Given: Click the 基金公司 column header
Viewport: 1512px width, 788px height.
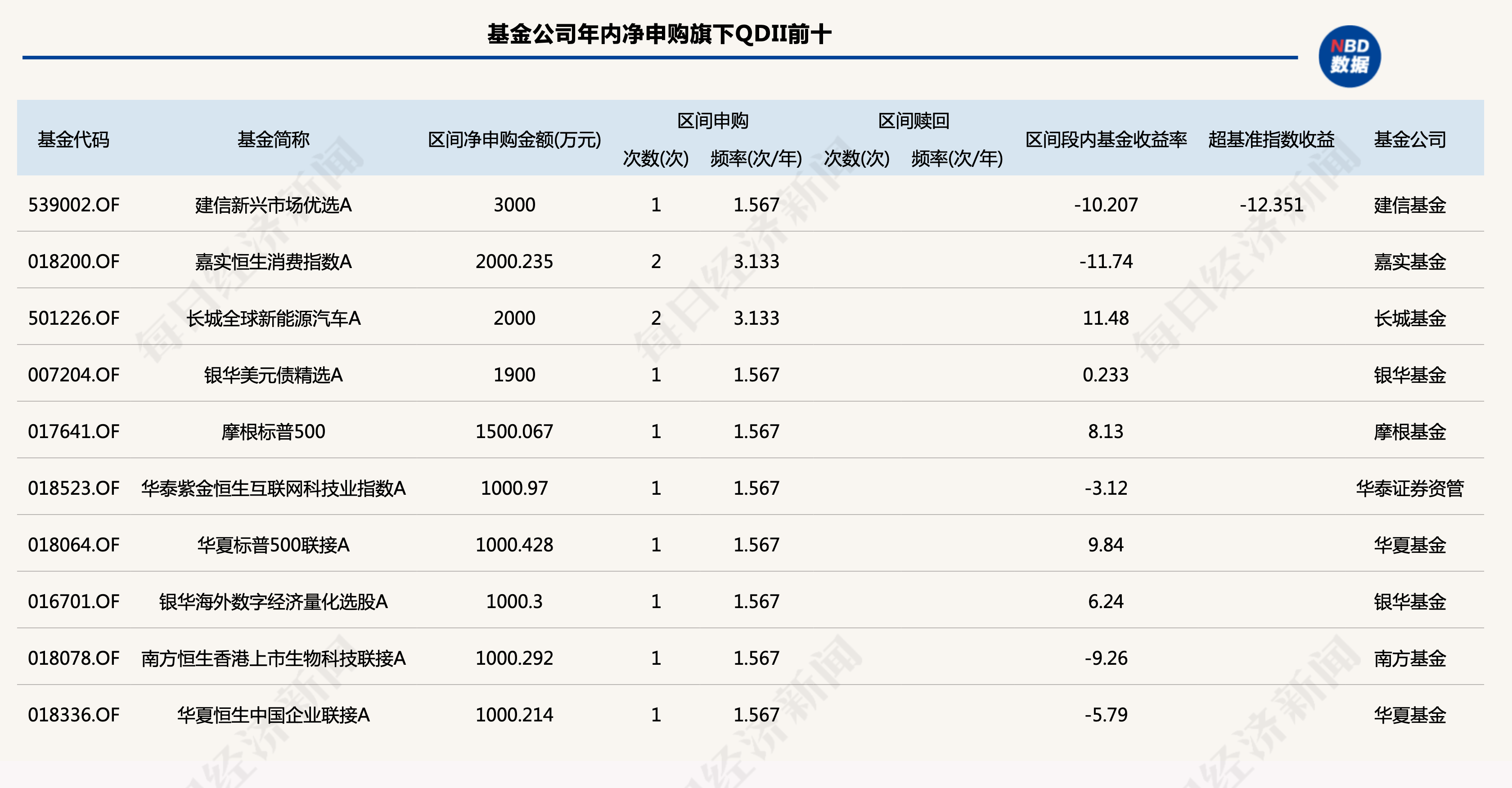Looking at the screenshot, I should click(1409, 139).
